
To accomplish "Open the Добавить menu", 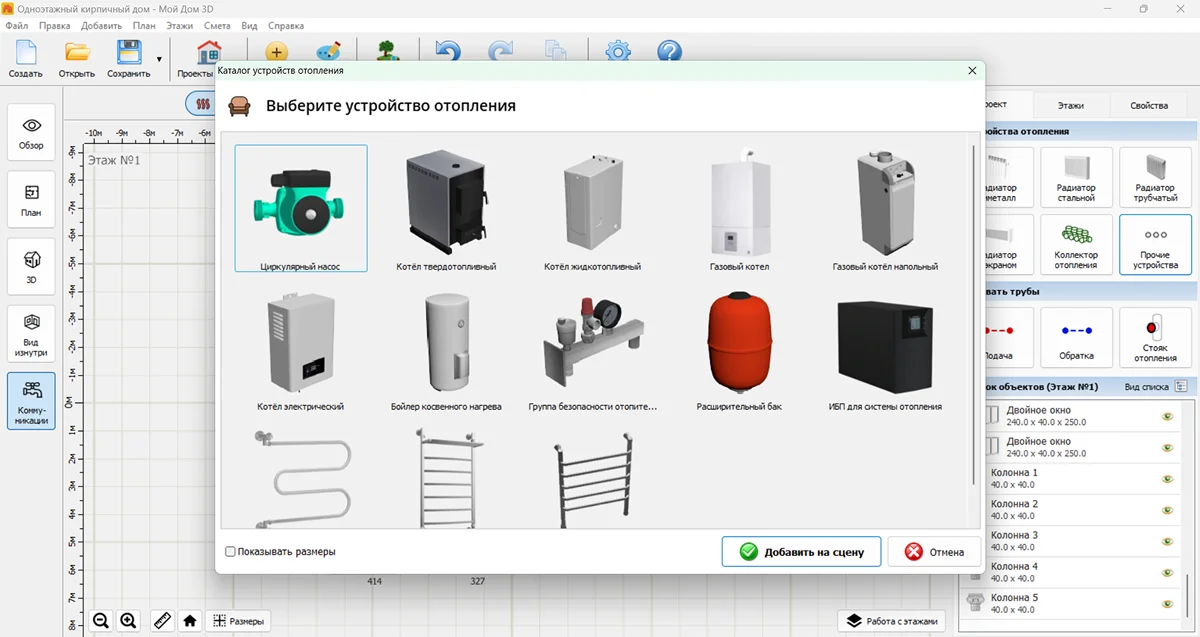I will click(x=102, y=25).
